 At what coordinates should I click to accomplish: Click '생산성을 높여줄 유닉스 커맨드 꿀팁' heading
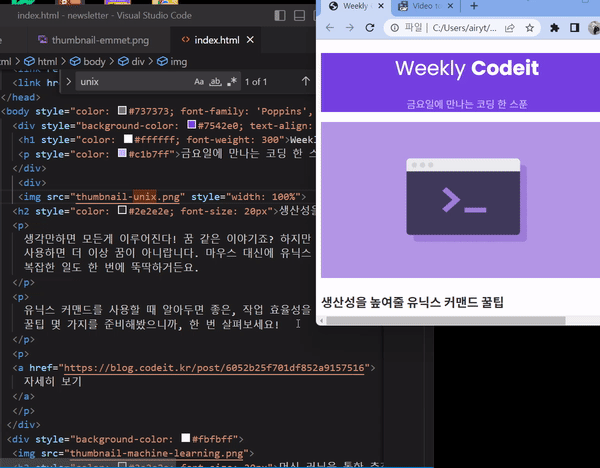[x=412, y=302]
